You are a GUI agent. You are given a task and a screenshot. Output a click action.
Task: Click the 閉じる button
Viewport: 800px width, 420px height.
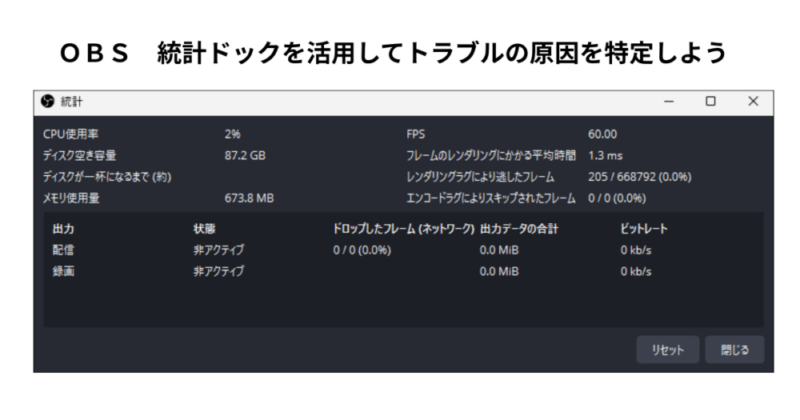coord(734,350)
